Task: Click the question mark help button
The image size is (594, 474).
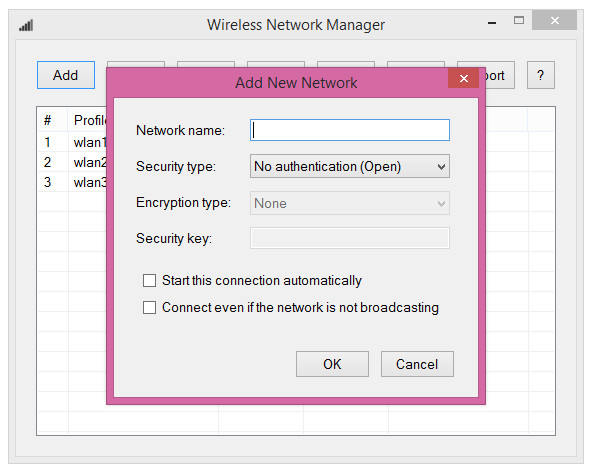Action: coord(541,75)
